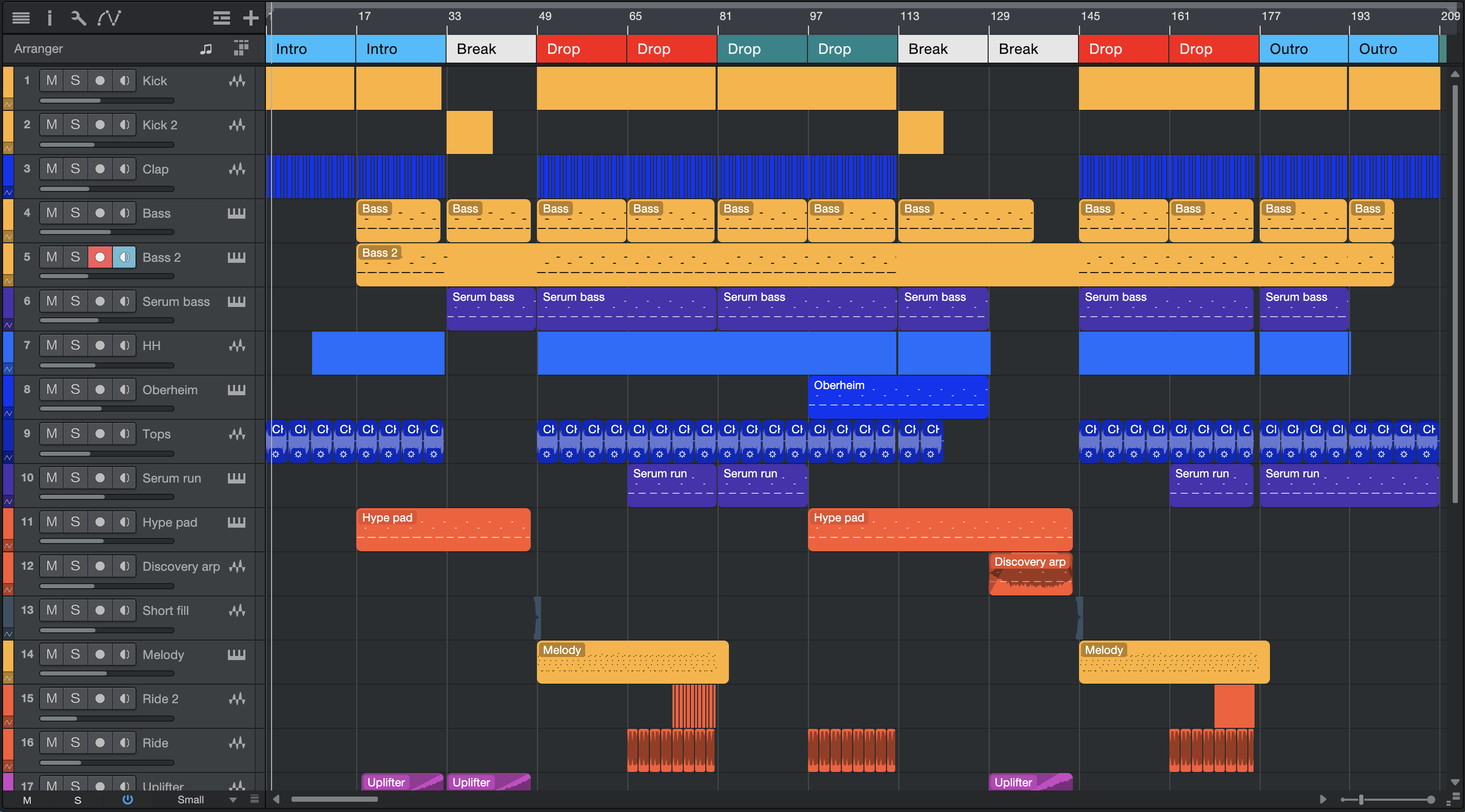Screen dimensions: 1465x812
Task: Solo the Kick 2 track
Action: [x=75, y=125]
